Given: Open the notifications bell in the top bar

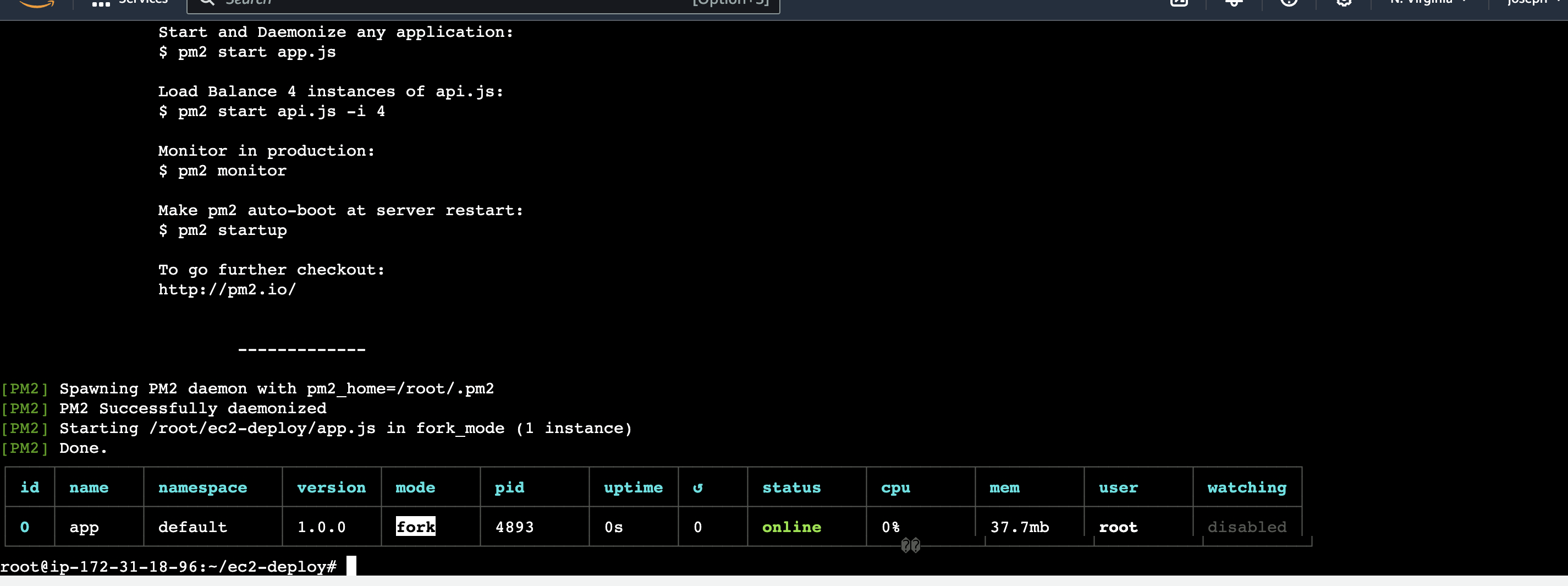Looking at the screenshot, I should tap(1234, 2).
